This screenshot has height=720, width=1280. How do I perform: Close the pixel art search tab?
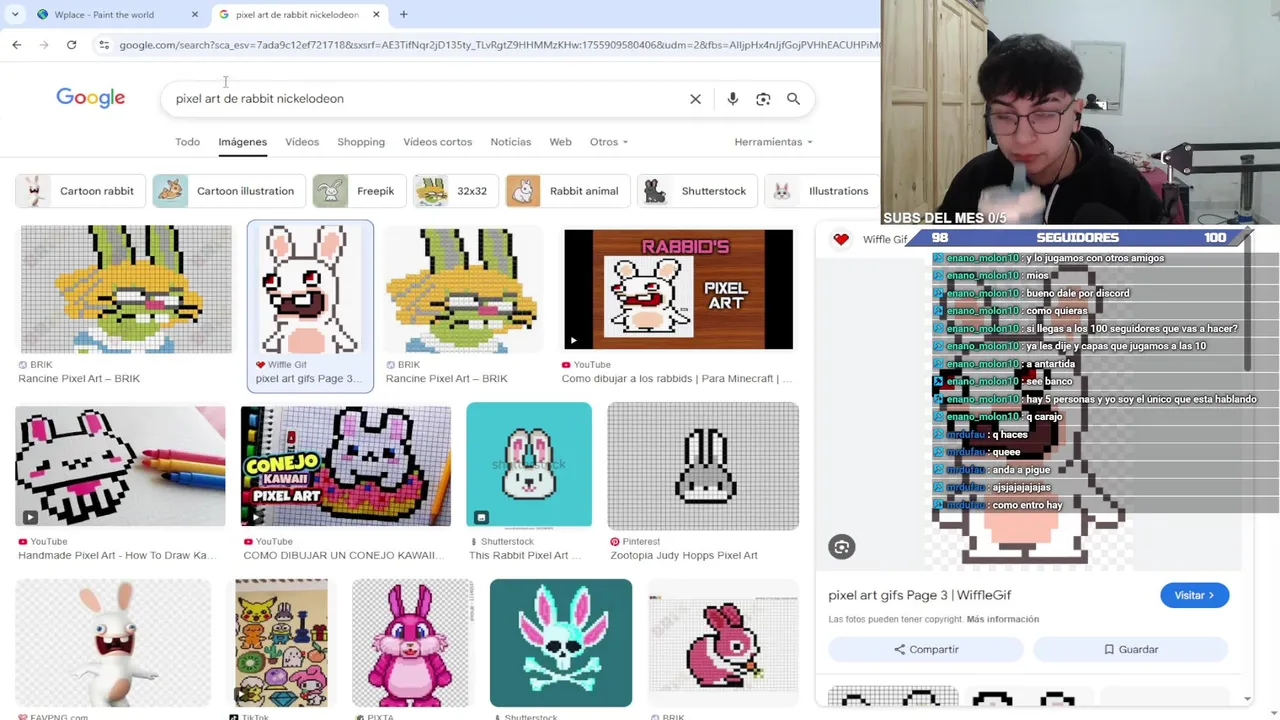(376, 14)
